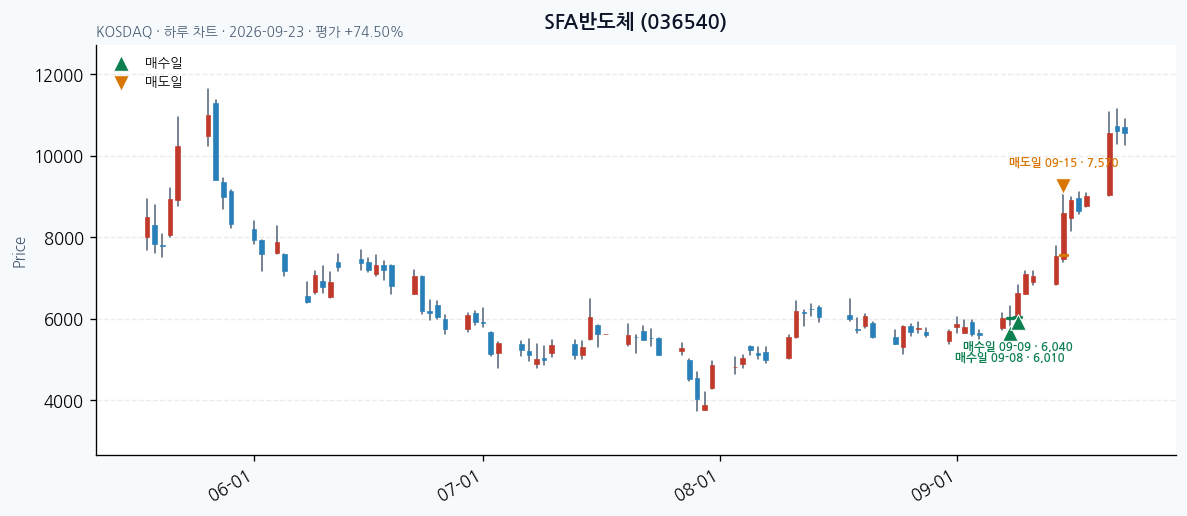
Task: Click the 'Price' y-axis title
Action: [20, 252]
